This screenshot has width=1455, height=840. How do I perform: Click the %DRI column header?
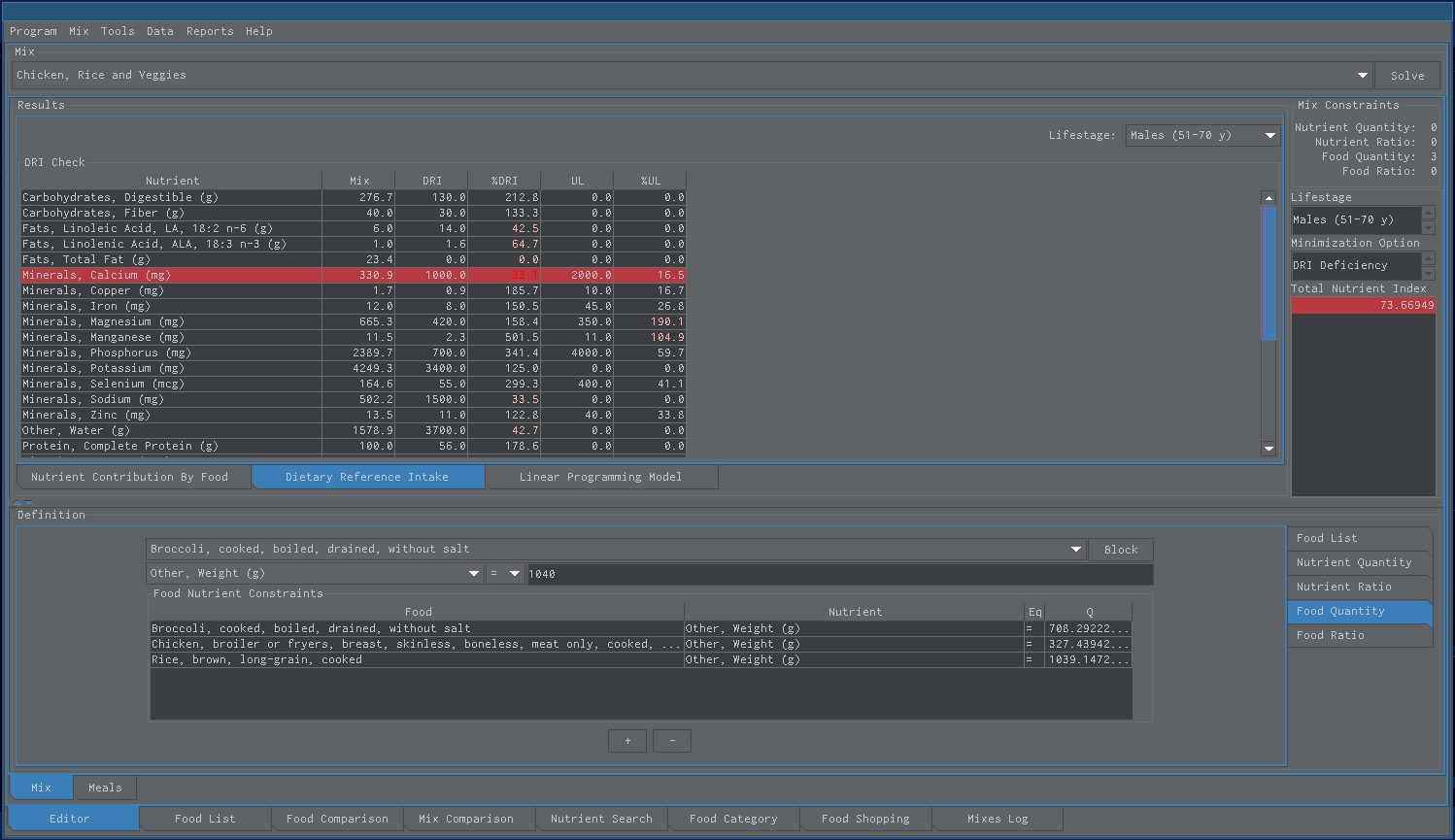click(504, 181)
